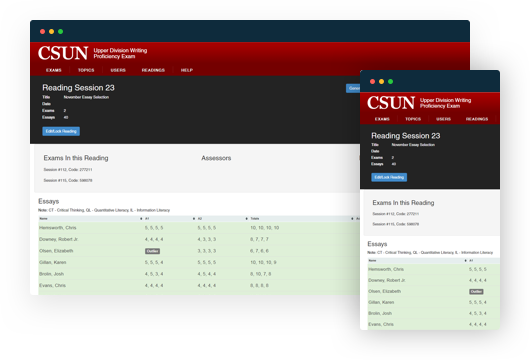The width and height of the screenshot is (530, 360).
Task: Open Session #115 link in front window
Action: (x=395, y=224)
